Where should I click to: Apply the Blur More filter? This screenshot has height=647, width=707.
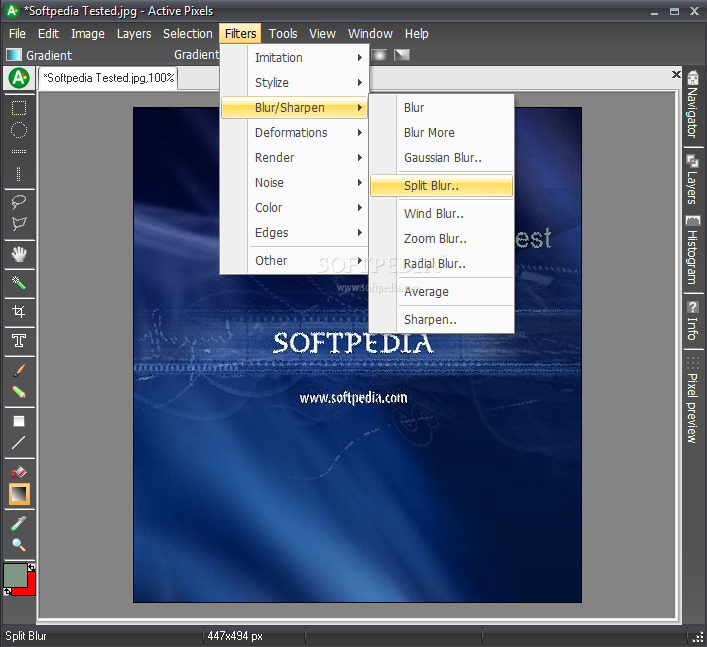(441, 133)
